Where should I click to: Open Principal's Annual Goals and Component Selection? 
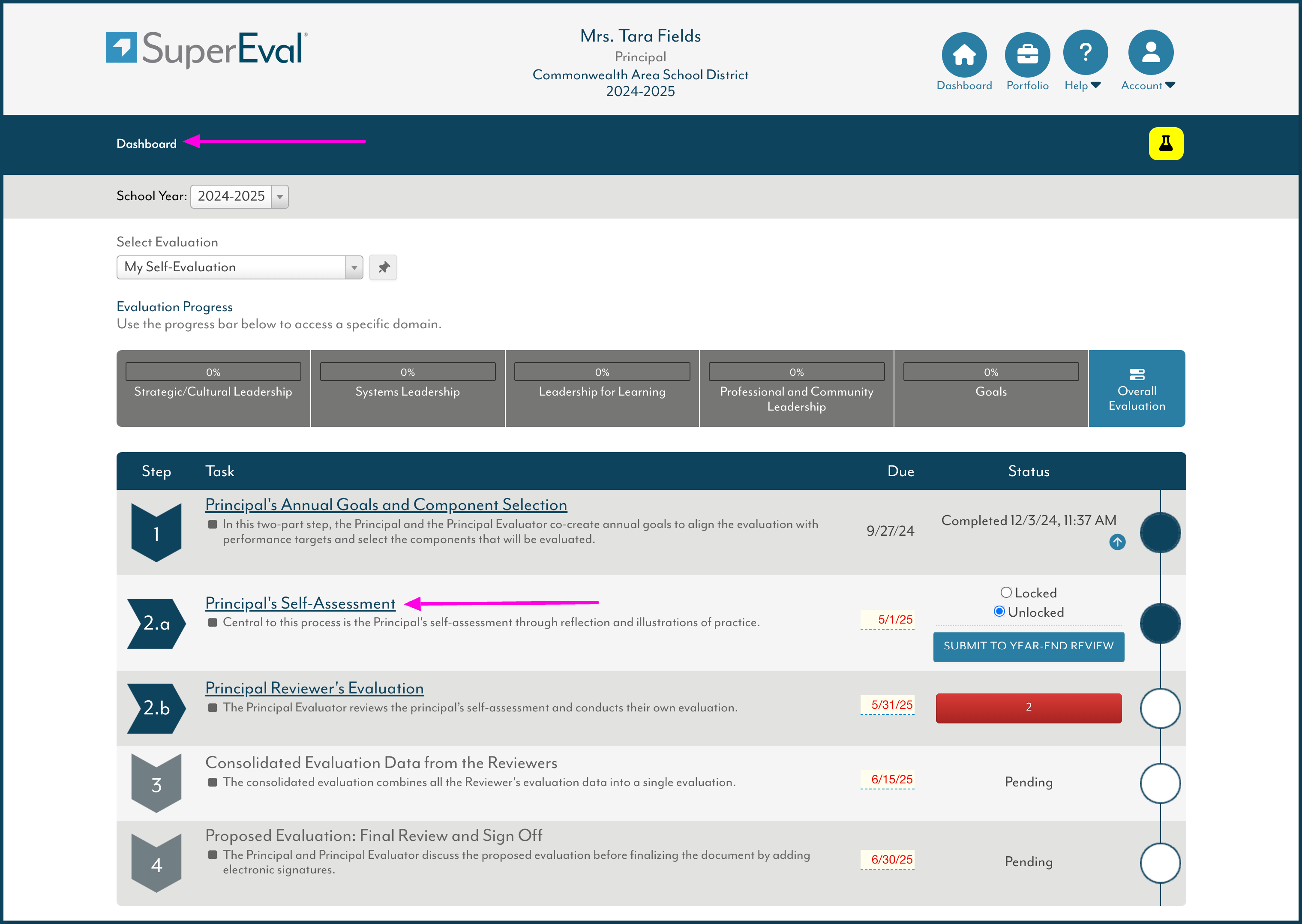click(x=386, y=505)
